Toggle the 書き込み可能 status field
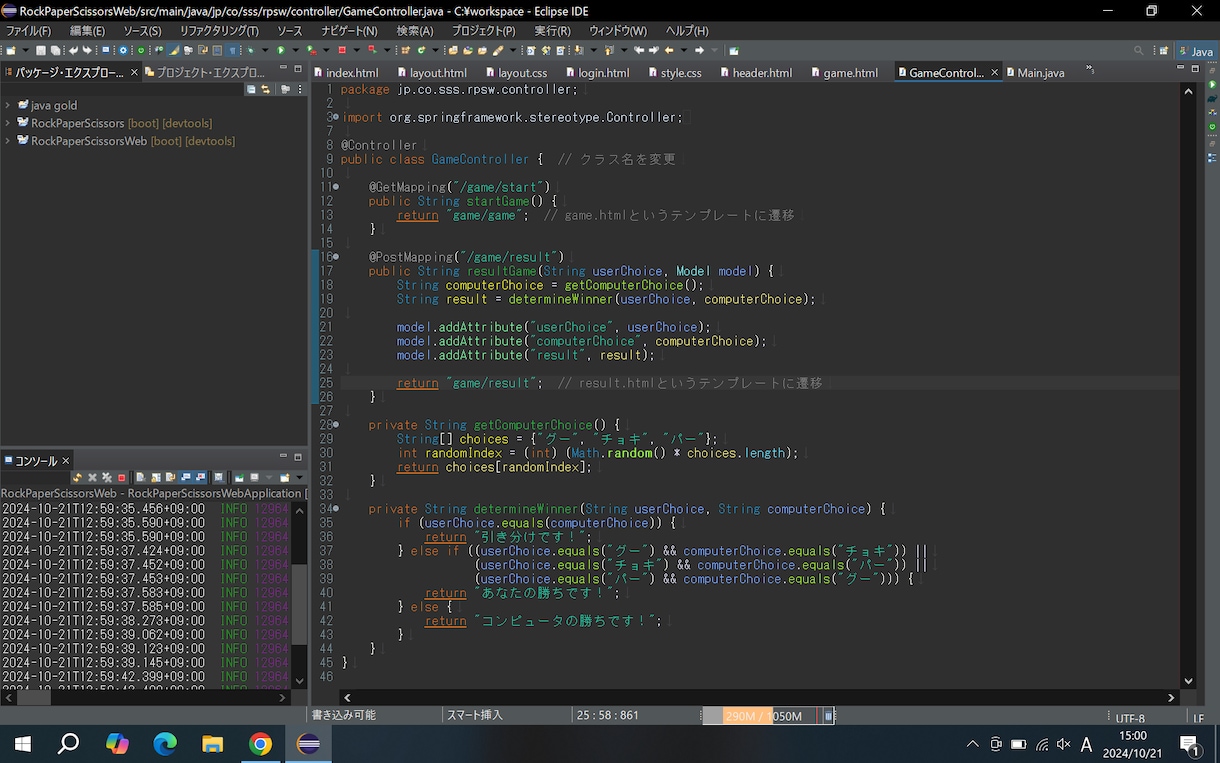 pyautogui.click(x=344, y=715)
